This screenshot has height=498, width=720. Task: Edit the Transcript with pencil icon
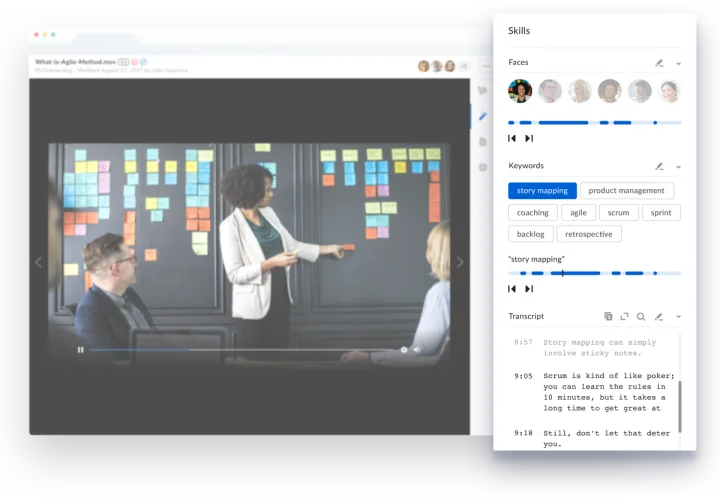[x=658, y=316]
